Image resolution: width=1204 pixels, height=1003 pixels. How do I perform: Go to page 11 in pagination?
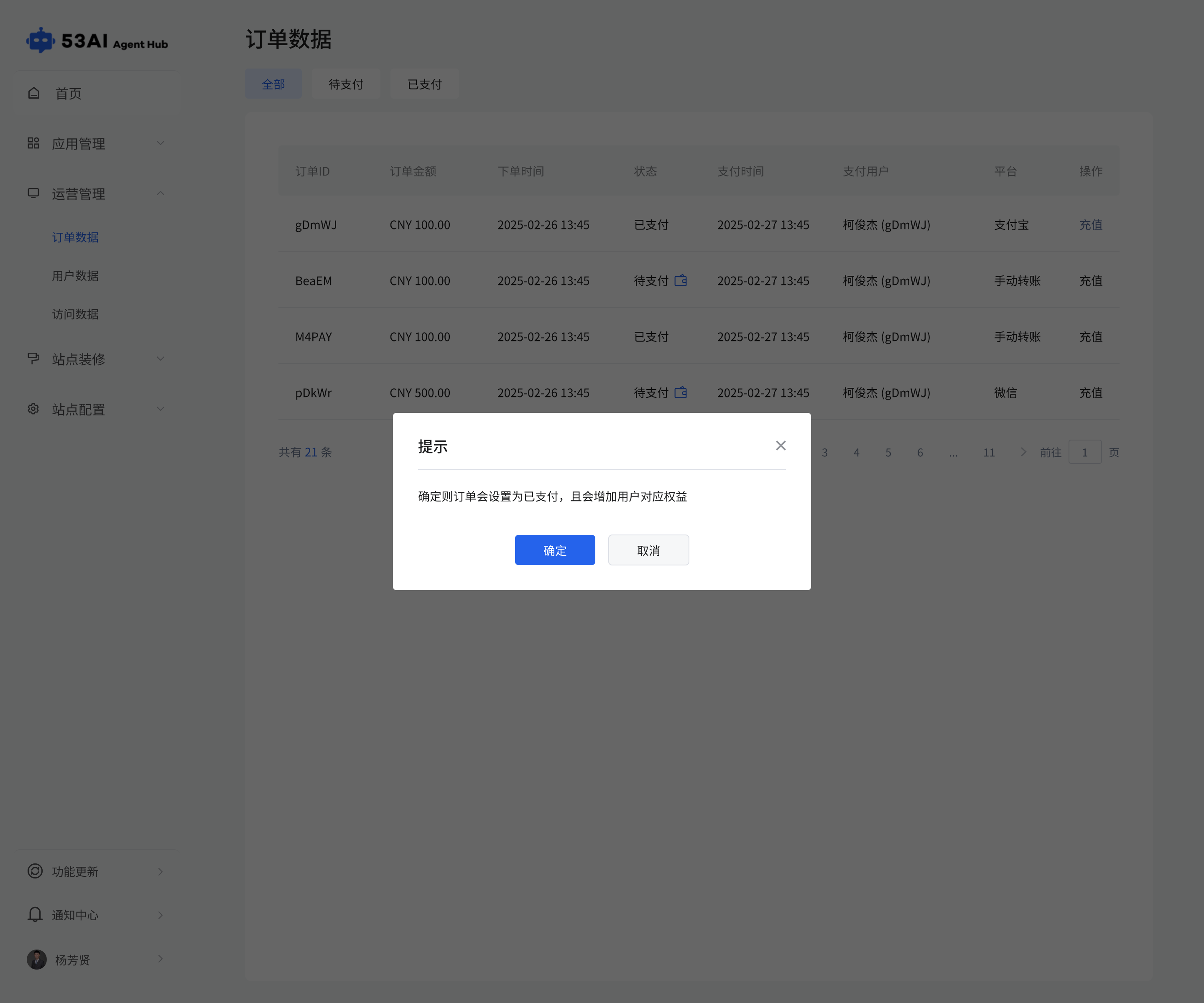(989, 452)
